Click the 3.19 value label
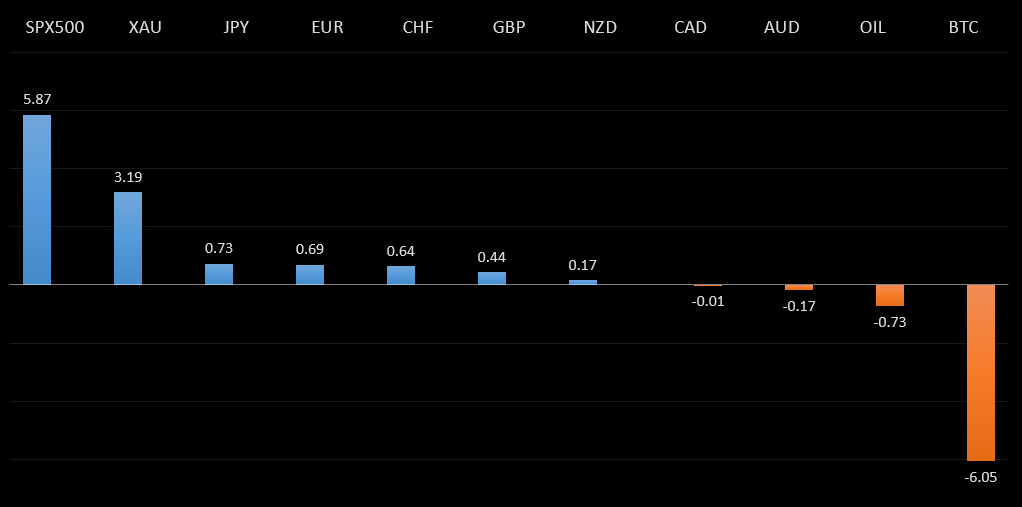 pyautogui.click(x=128, y=177)
